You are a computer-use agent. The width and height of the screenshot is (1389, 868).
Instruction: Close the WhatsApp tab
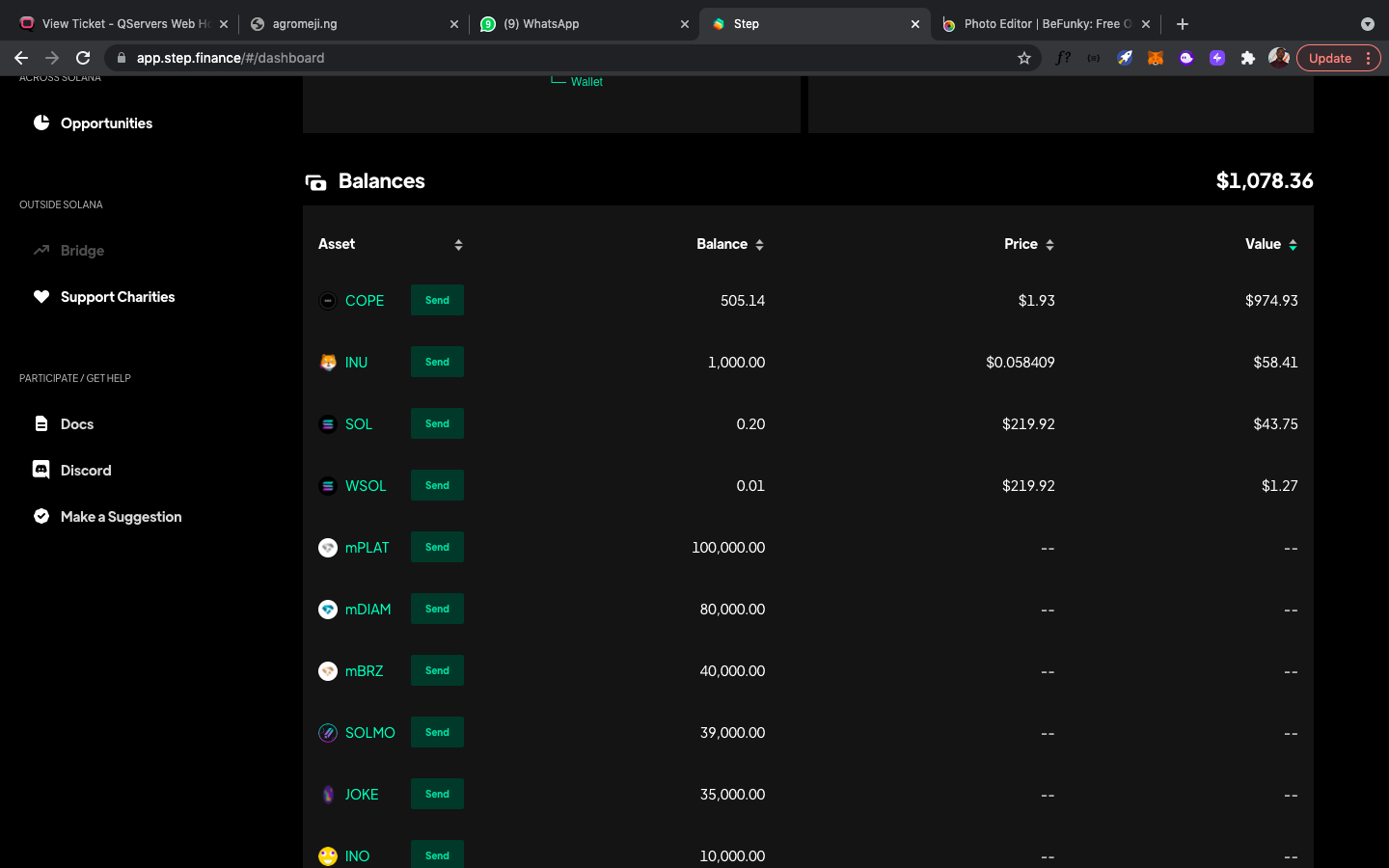685,24
